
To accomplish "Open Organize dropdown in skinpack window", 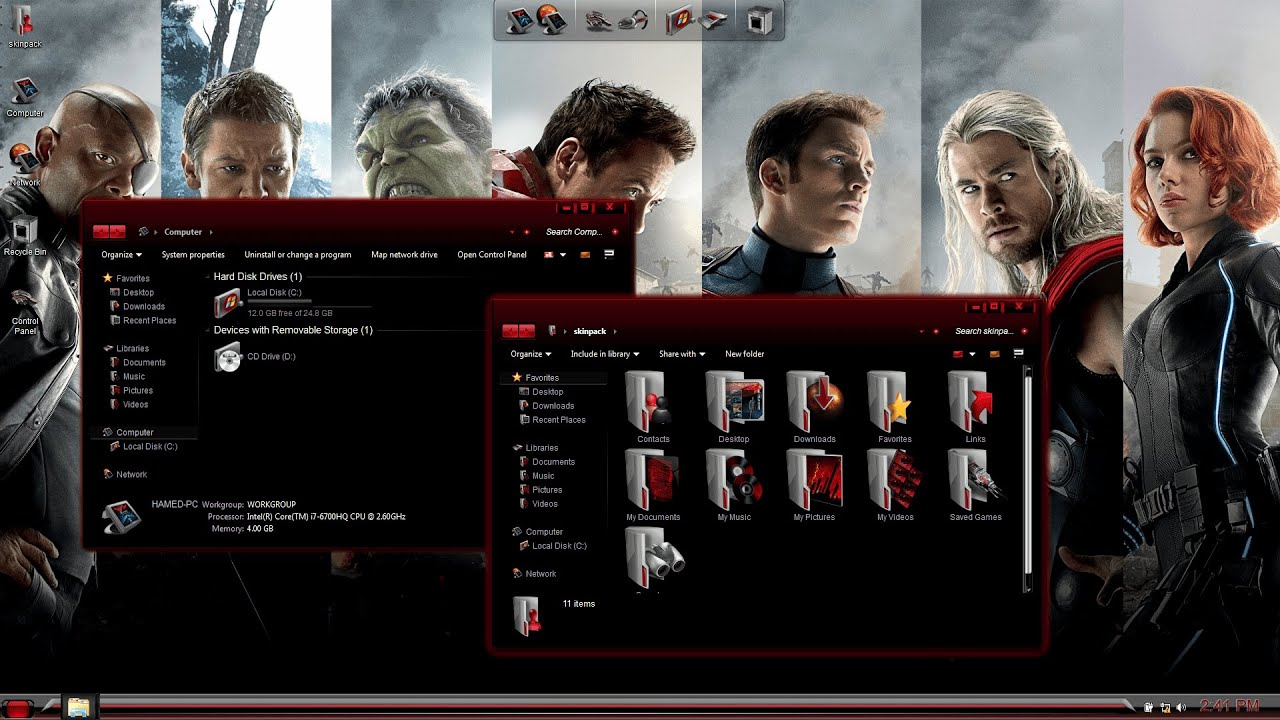I will coord(530,353).
